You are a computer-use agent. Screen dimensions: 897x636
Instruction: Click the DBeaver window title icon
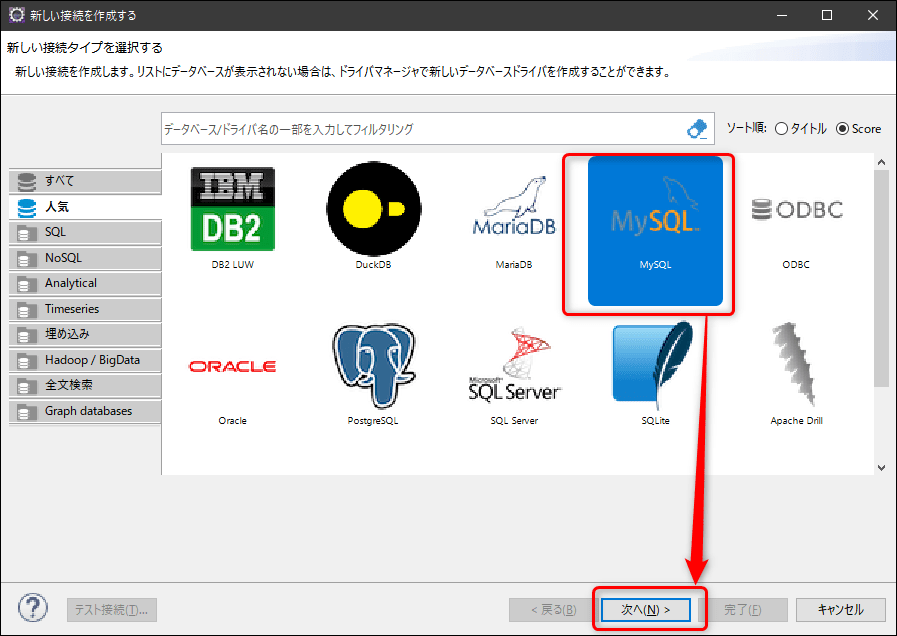(17, 15)
